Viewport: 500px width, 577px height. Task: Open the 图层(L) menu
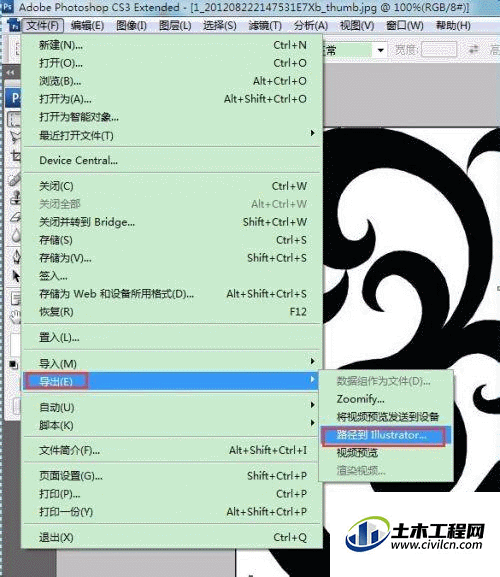pos(175,25)
